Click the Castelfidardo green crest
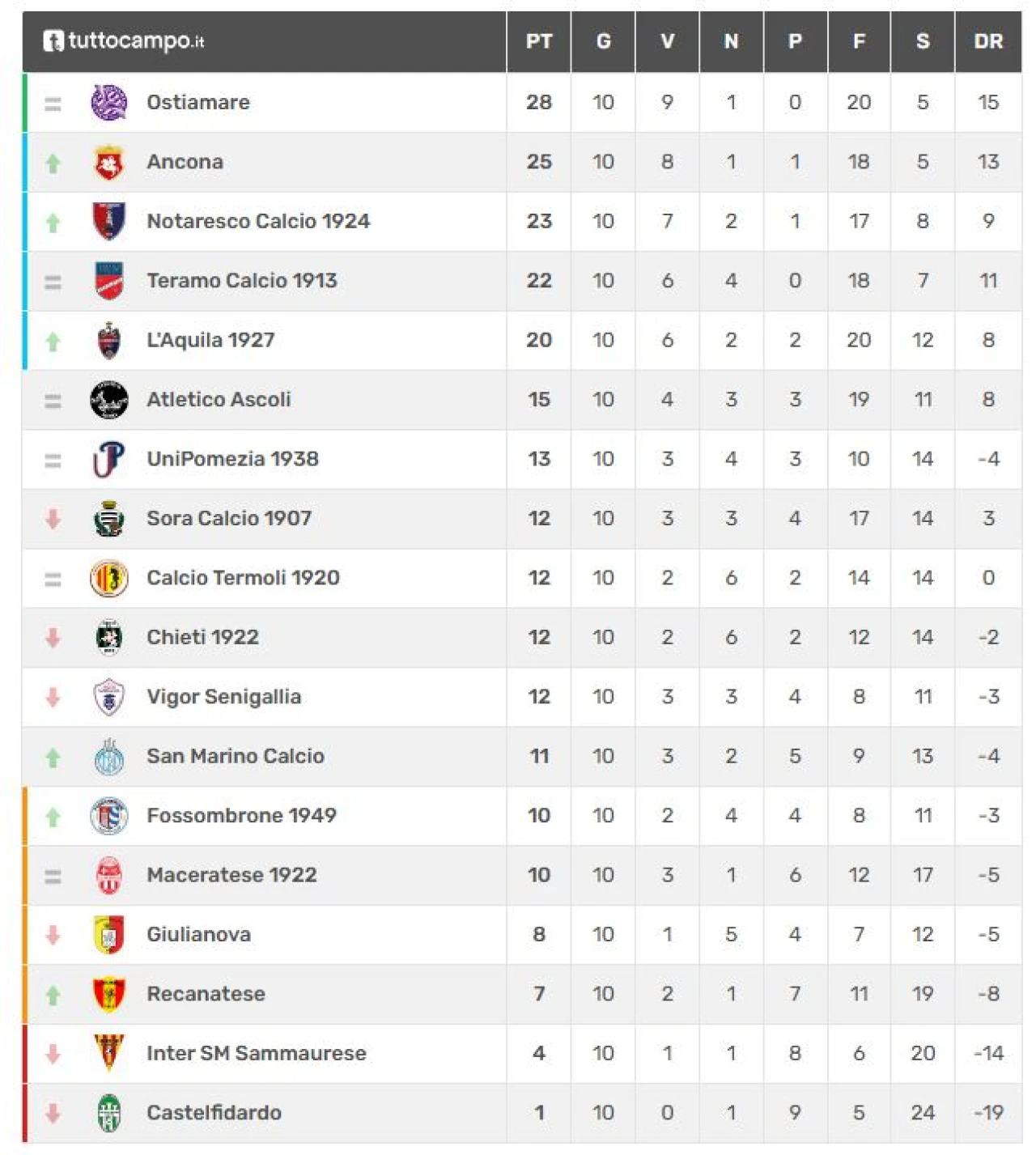 coord(108,1113)
